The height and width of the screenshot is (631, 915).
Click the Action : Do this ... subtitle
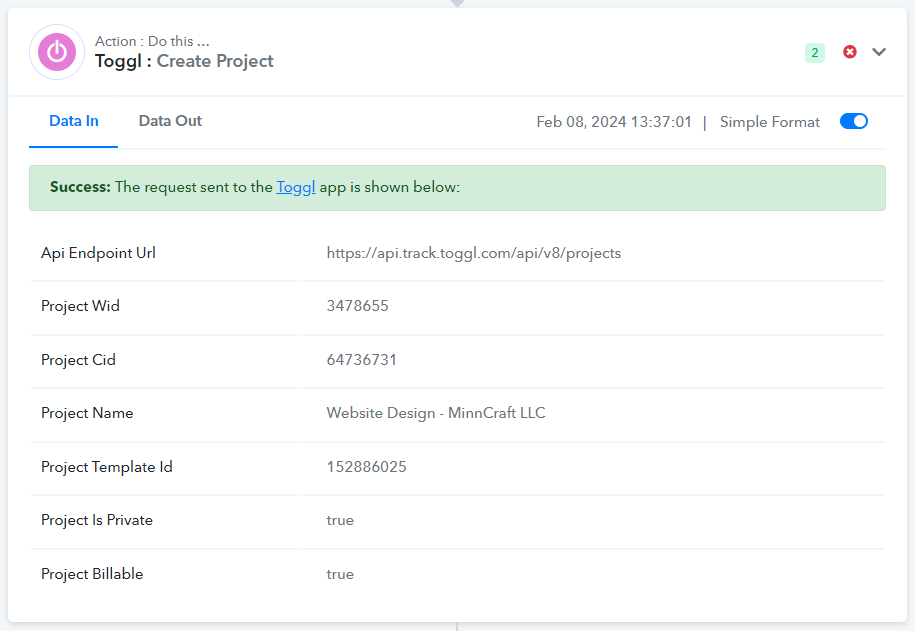(152, 41)
